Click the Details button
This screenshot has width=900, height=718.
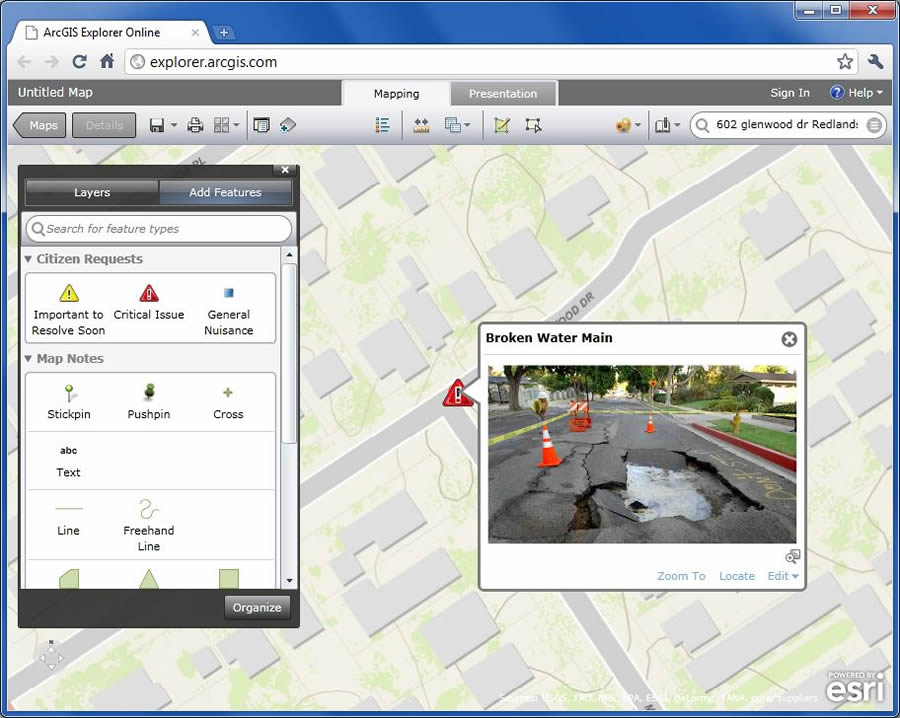104,125
